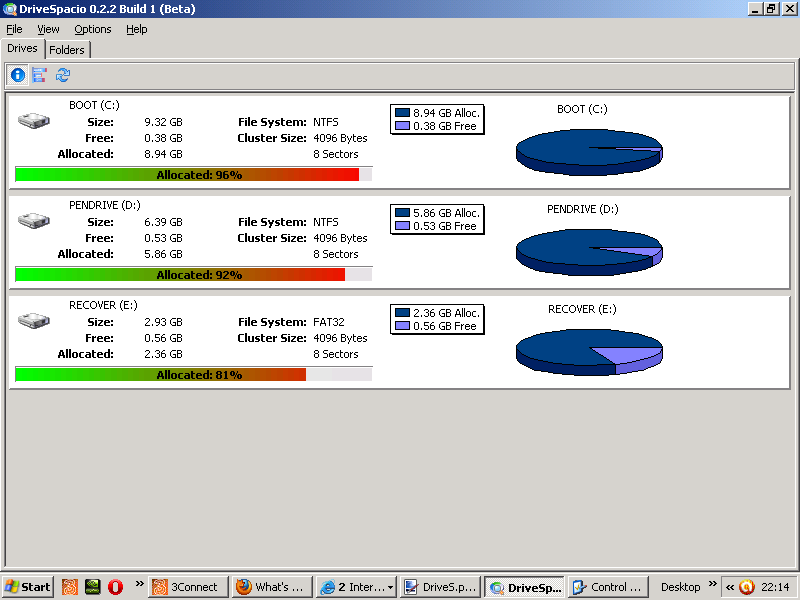Viewport: 800px width, 600px height.
Task: Click the BOOT (C:) hard drive icon
Action: pyautogui.click(x=34, y=121)
